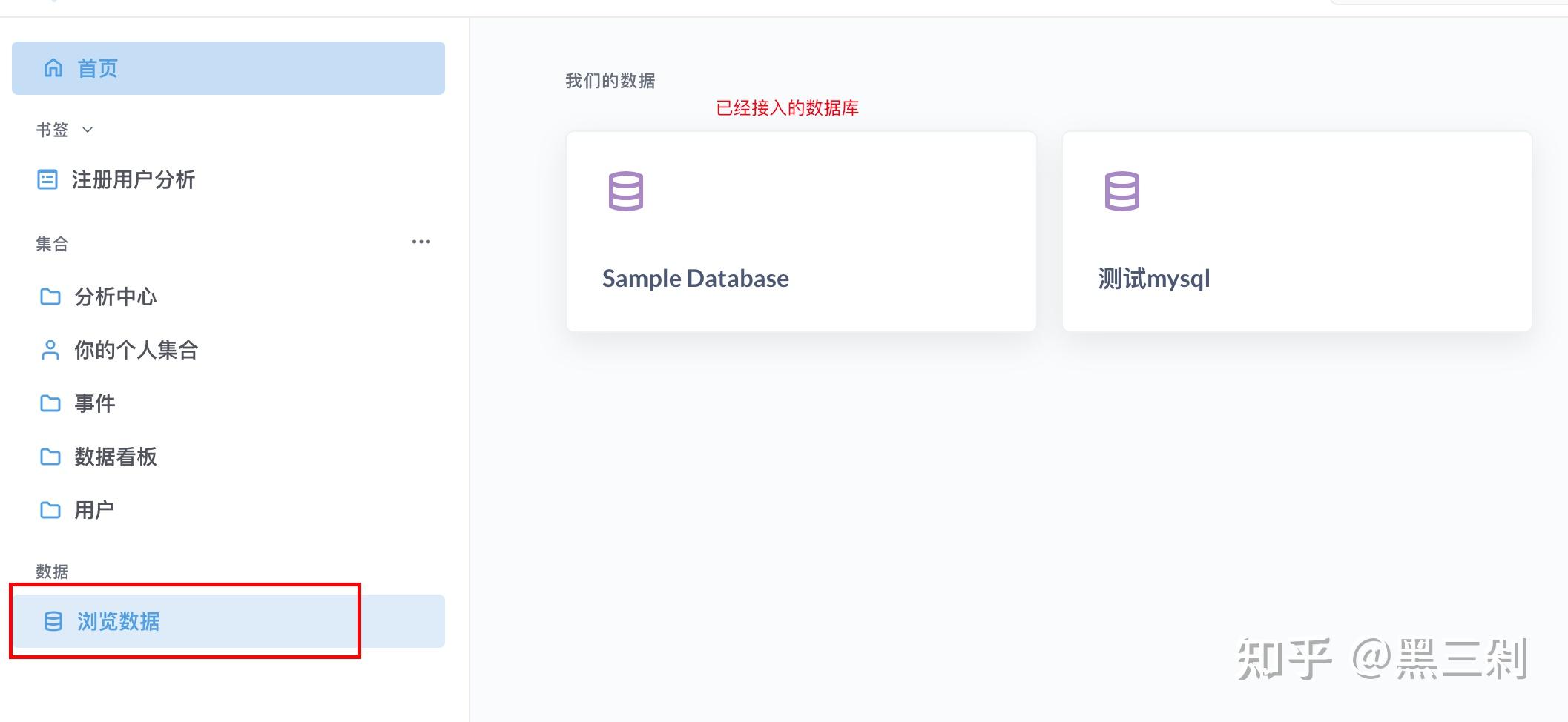Click the folder icon beside 分析中心

50,297
